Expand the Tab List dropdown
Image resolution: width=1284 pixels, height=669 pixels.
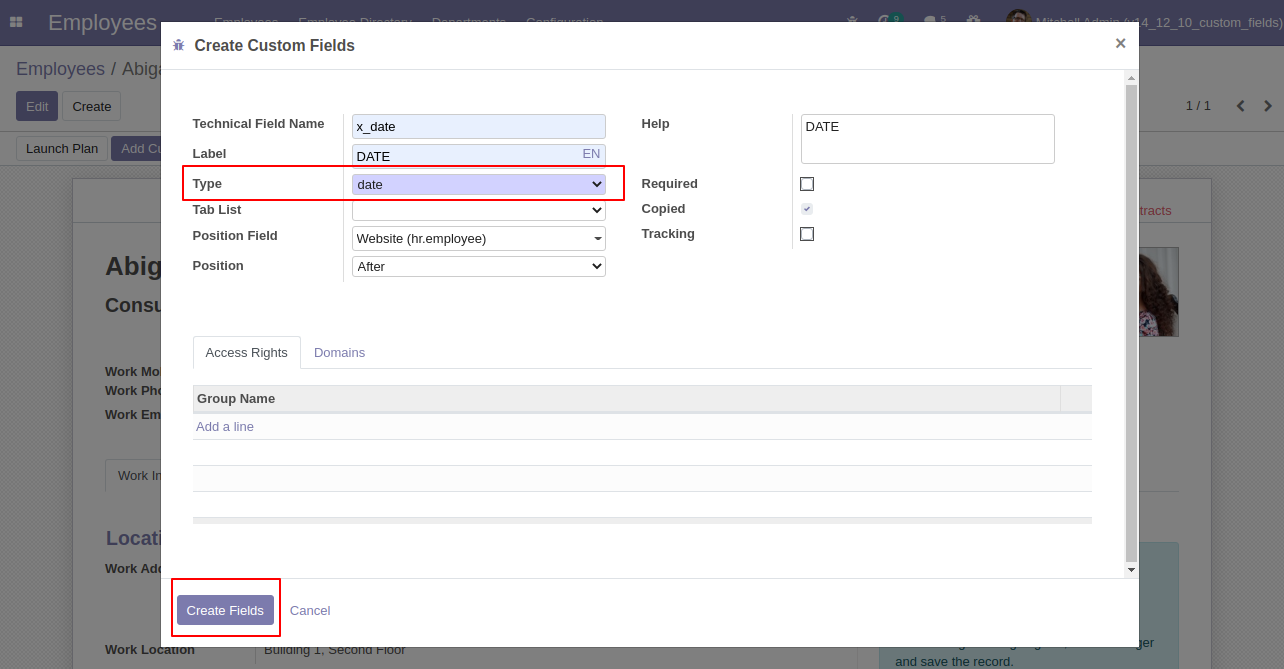click(478, 210)
